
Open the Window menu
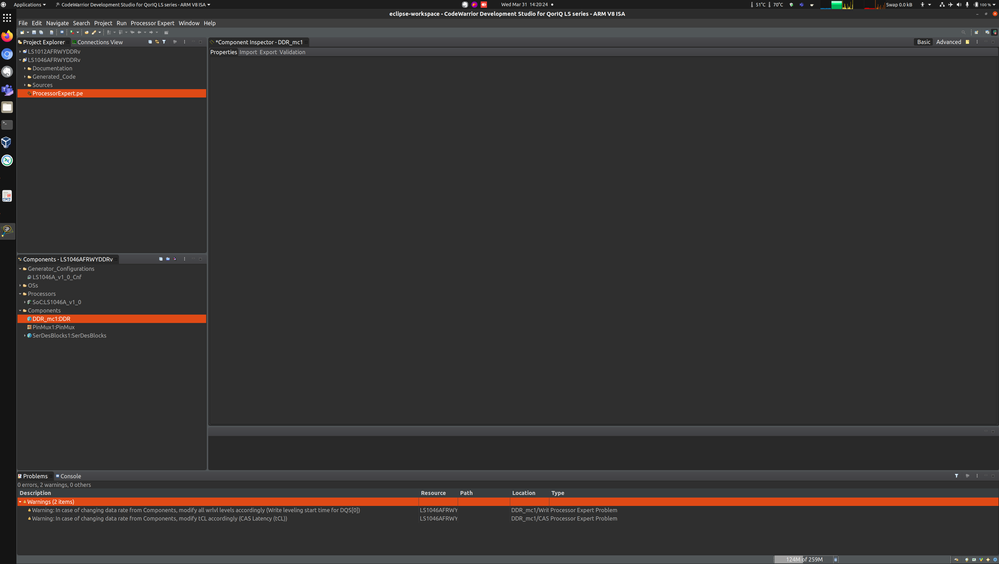point(189,23)
